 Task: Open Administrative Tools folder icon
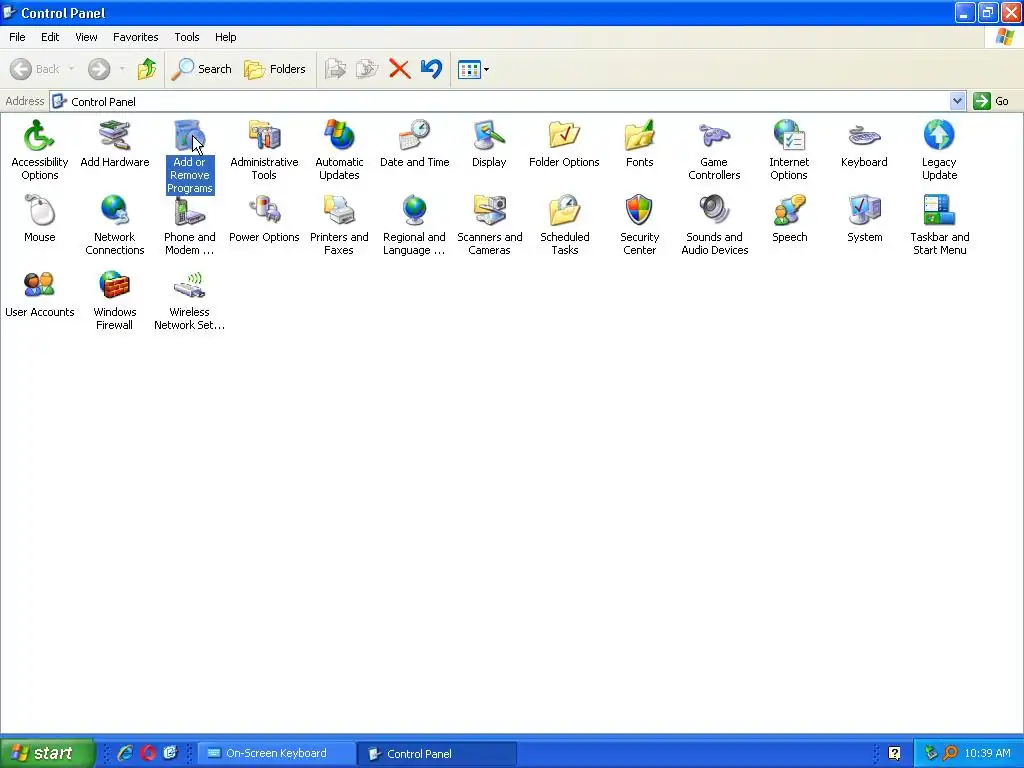[x=264, y=150]
